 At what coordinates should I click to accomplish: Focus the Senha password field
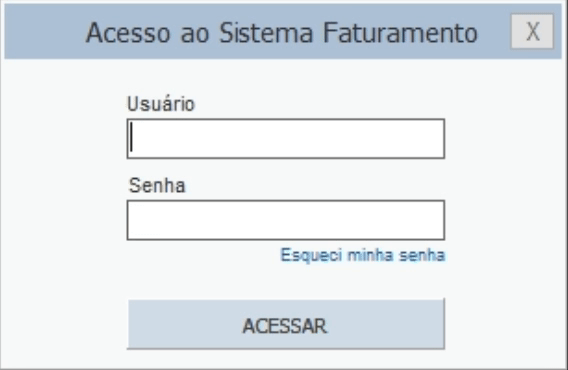pyautogui.click(x=286, y=220)
